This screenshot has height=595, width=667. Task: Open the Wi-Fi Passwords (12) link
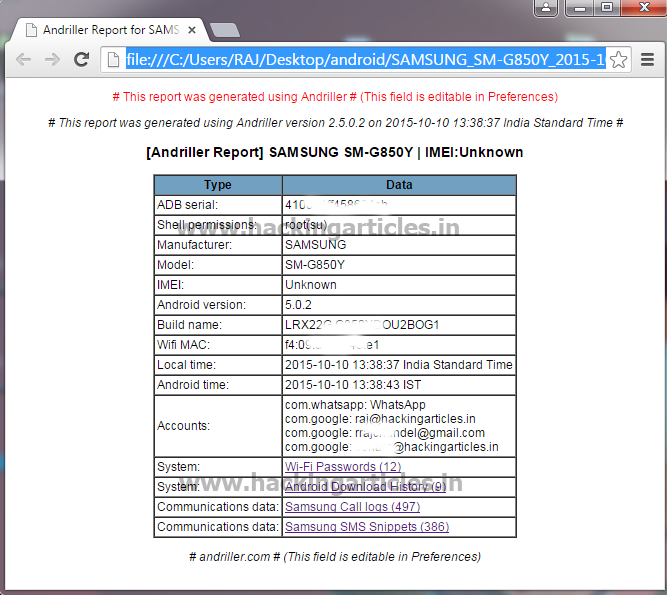tap(343, 467)
